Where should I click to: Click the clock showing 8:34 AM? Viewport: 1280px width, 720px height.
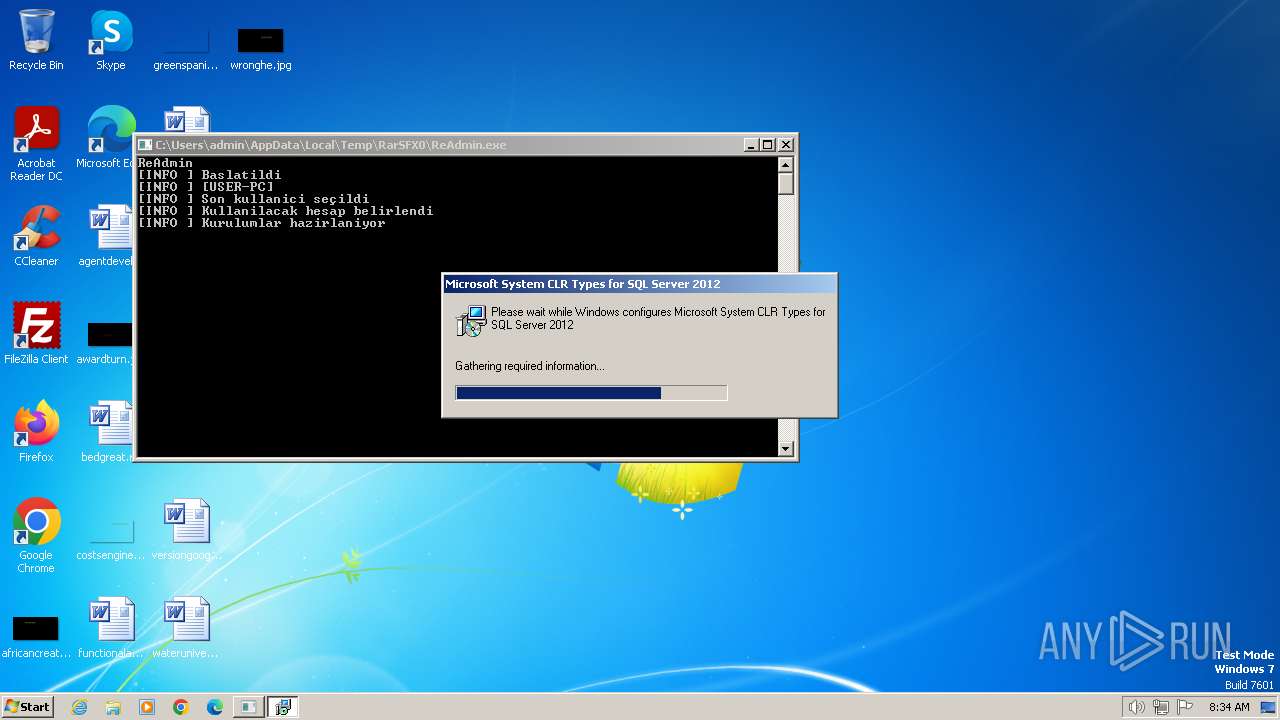tap(1229, 707)
